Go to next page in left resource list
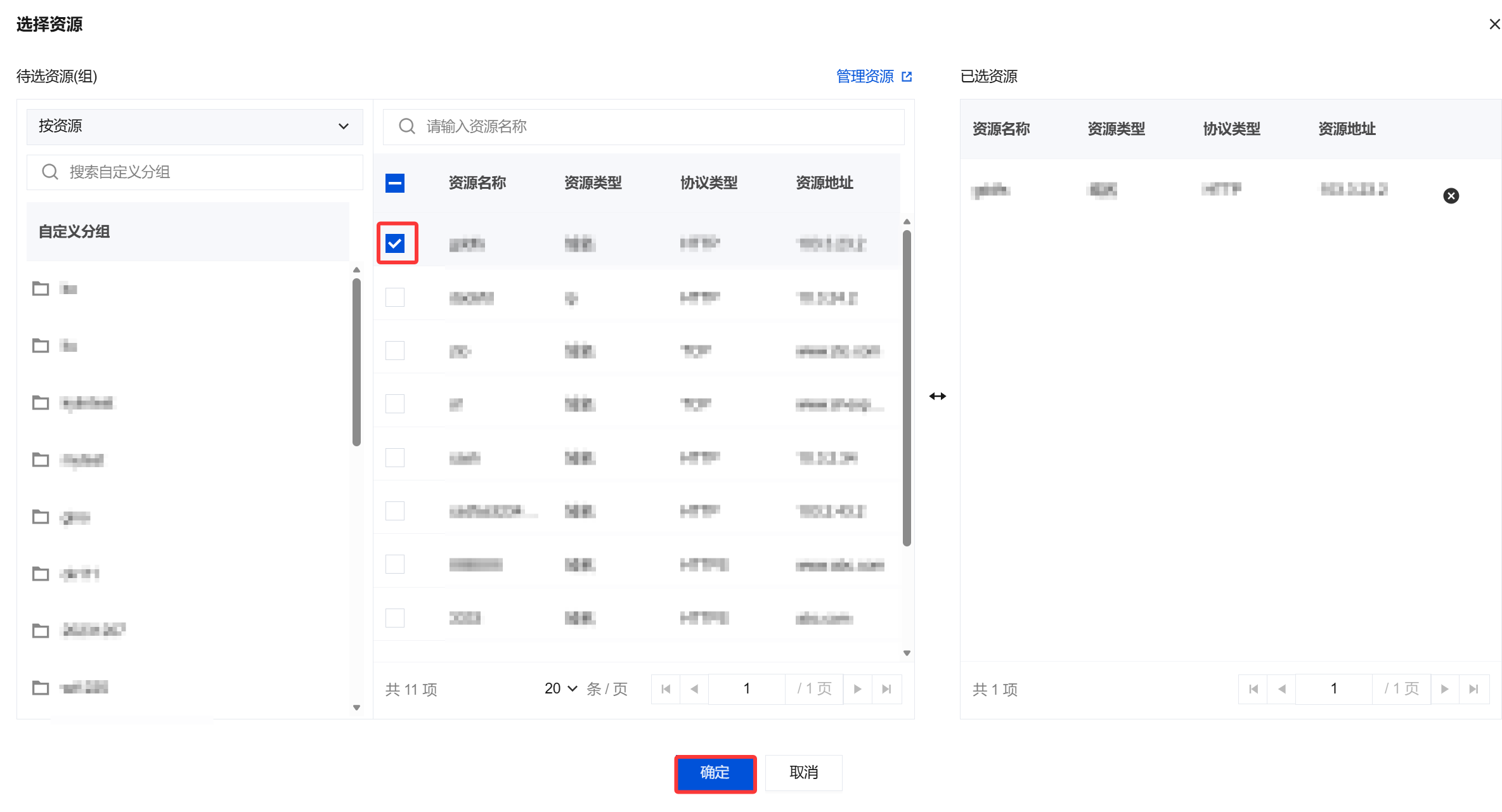The height and width of the screenshot is (812, 1502). [x=857, y=689]
